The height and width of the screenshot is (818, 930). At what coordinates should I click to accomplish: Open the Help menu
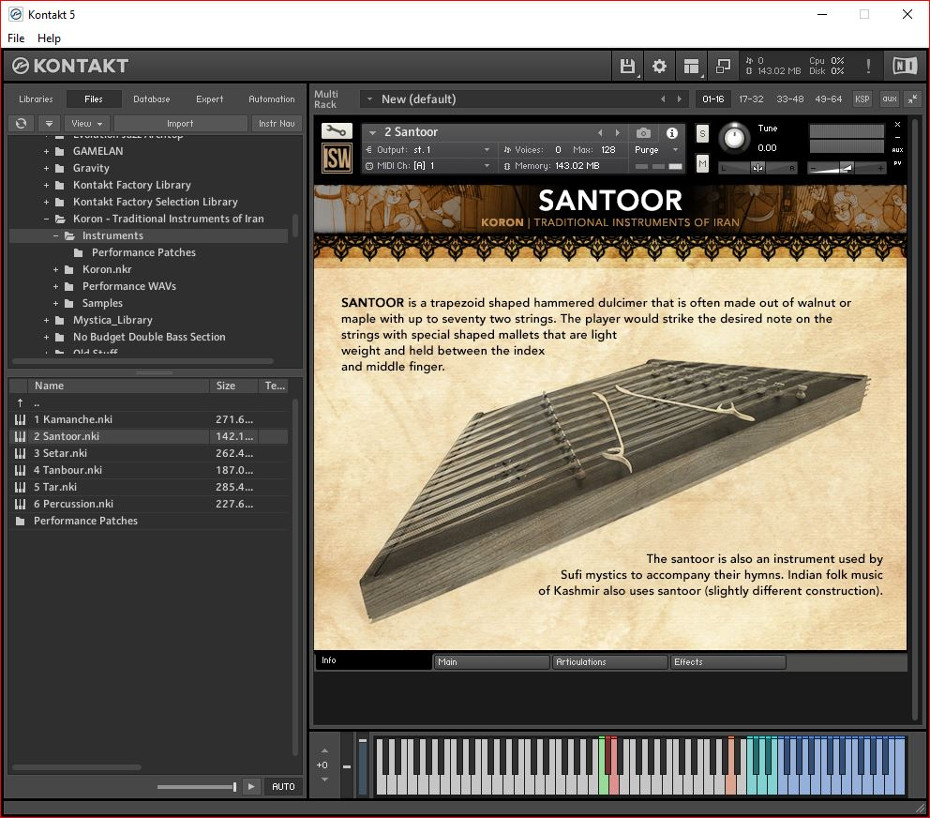pos(49,38)
